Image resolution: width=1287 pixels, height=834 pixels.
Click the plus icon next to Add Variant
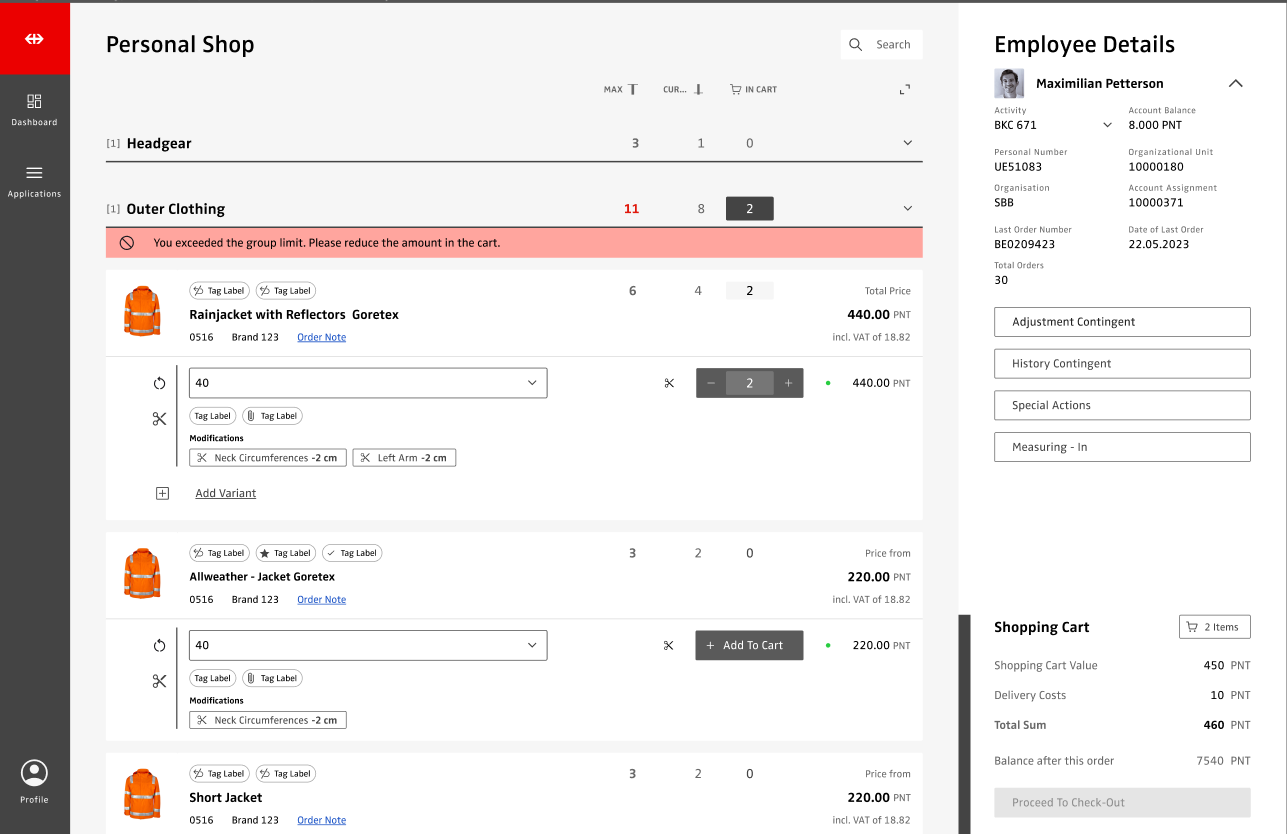point(163,493)
